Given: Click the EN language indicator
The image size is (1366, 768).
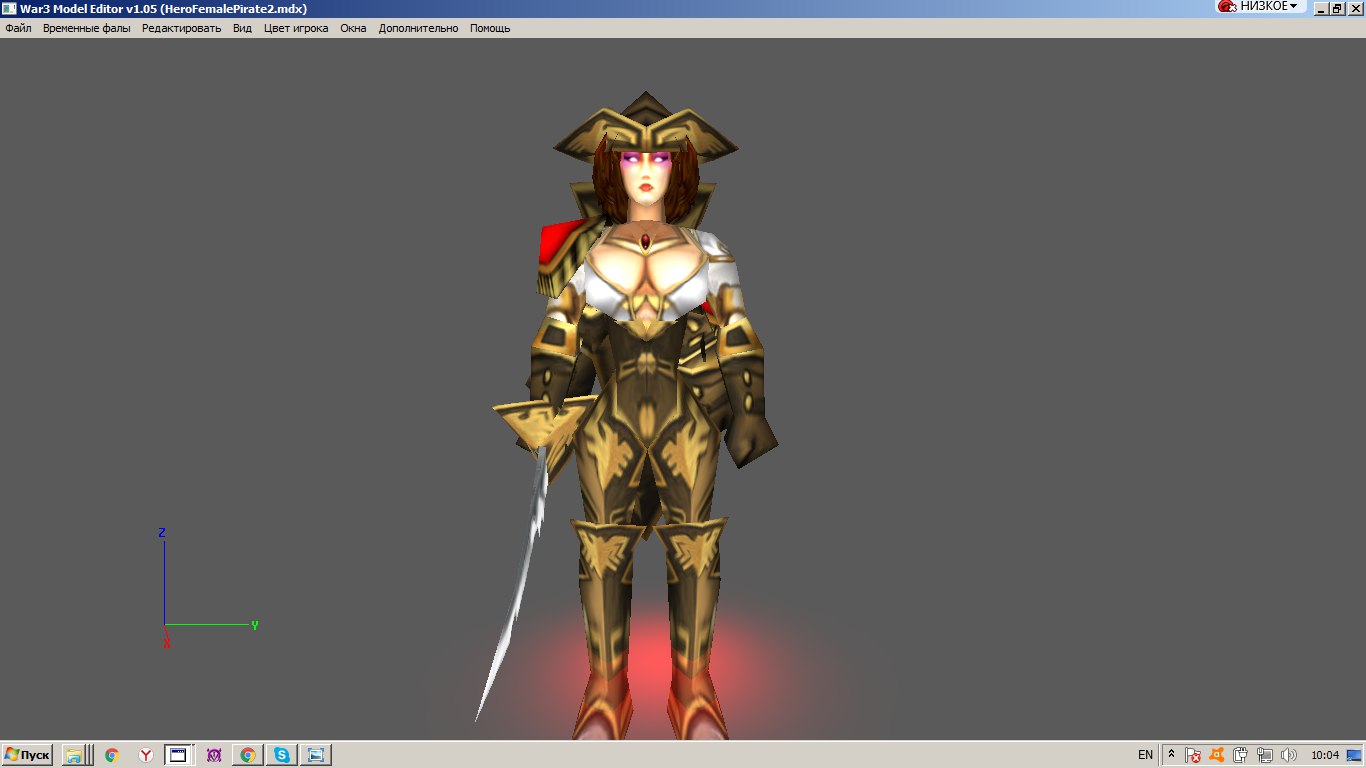Looking at the screenshot, I should pyautogui.click(x=1145, y=755).
